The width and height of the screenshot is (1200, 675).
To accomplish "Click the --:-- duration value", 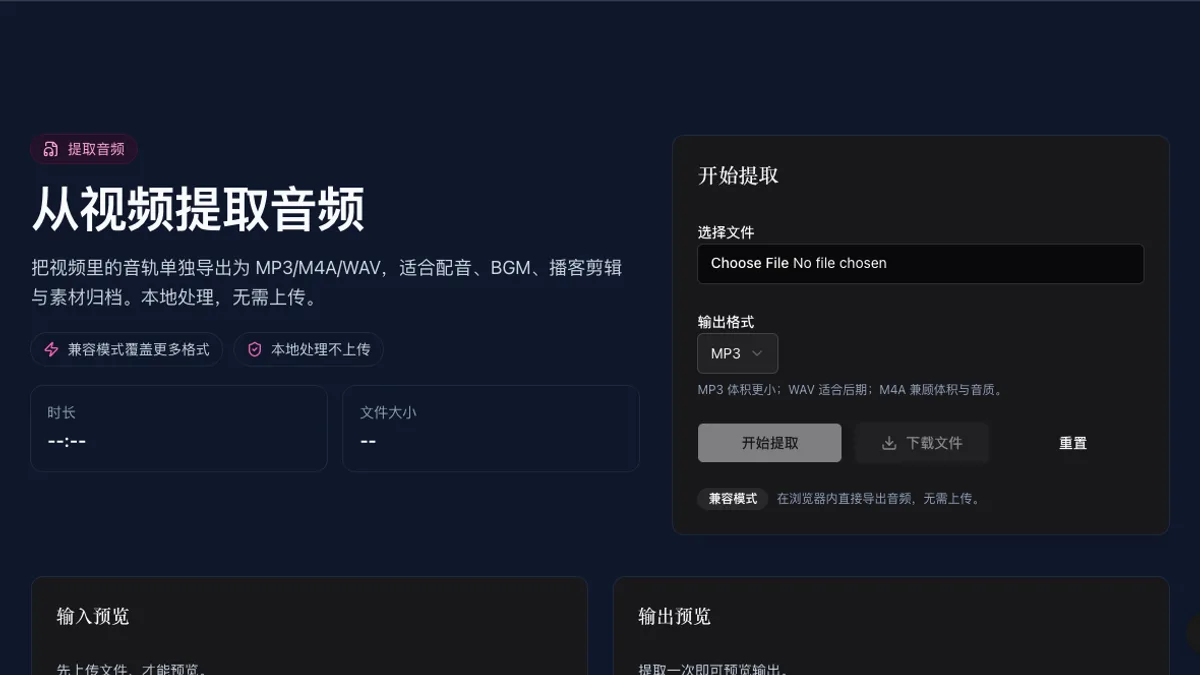I will [67, 441].
